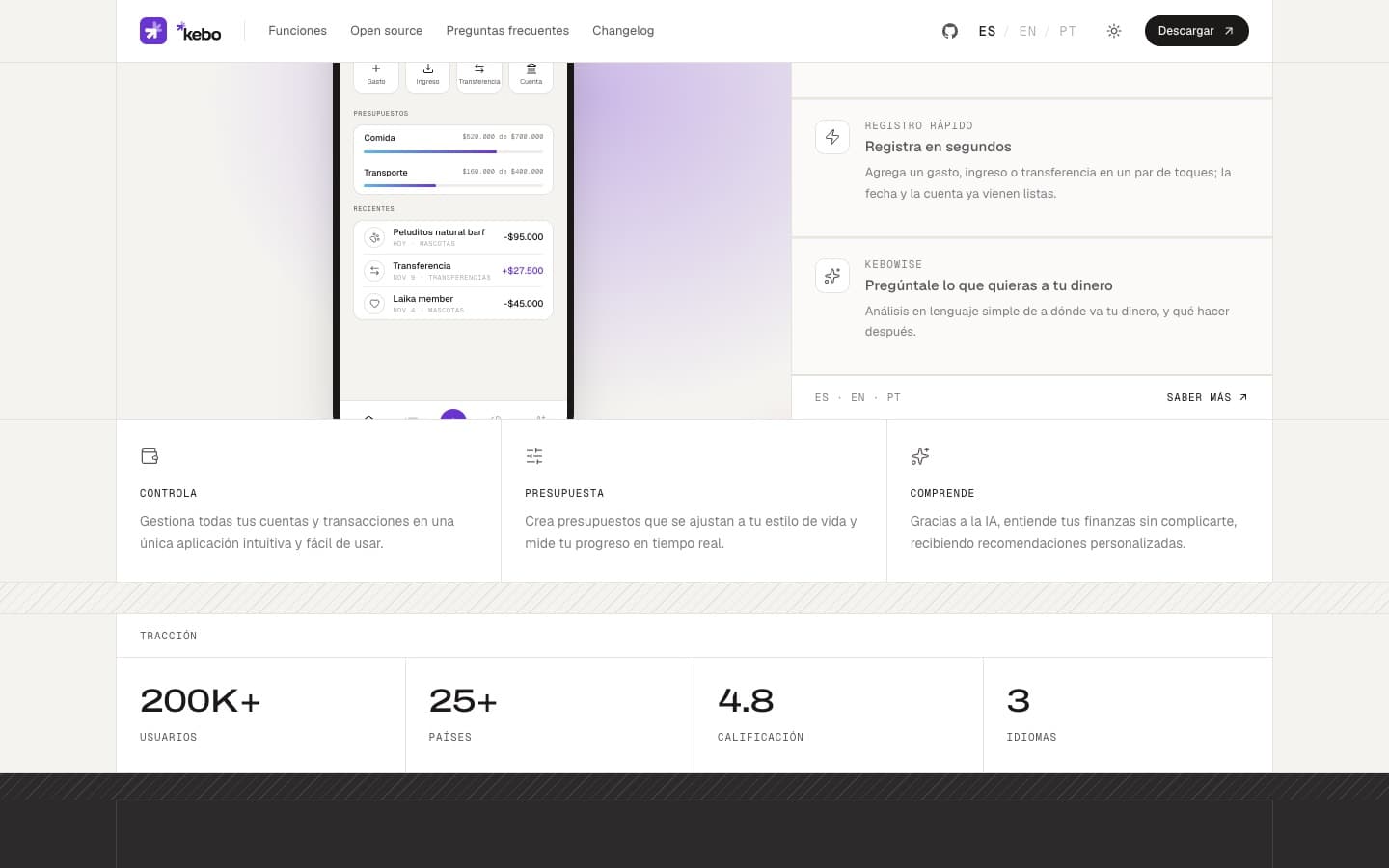Go to the Changelog page

click(x=623, y=31)
